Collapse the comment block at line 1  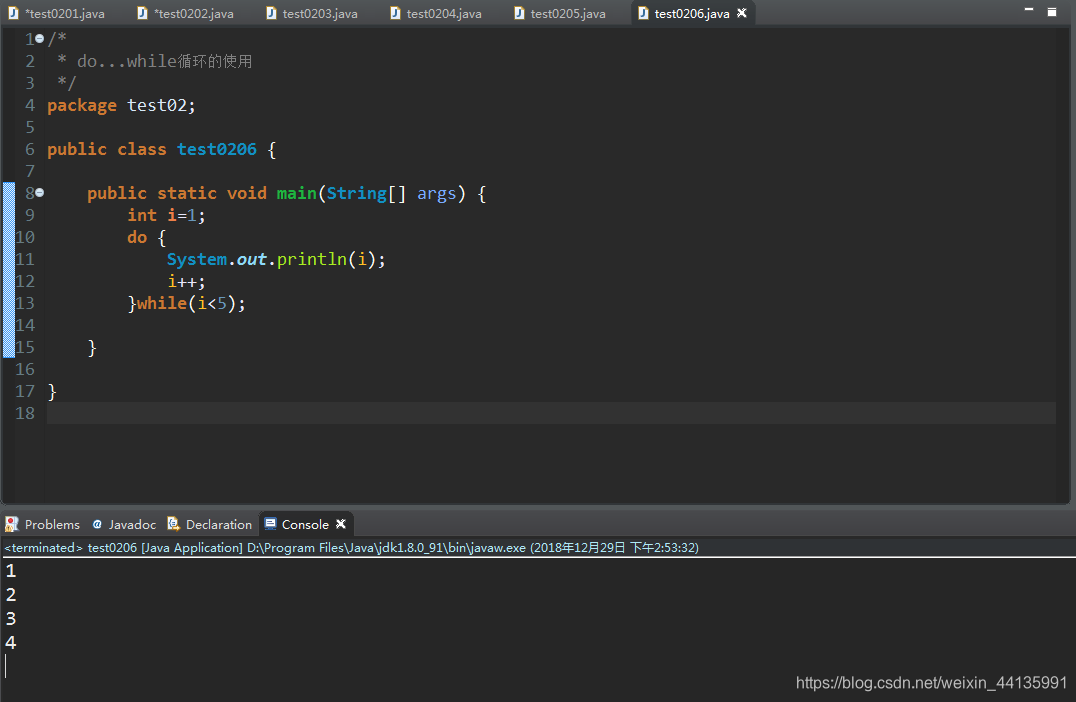pyautogui.click(x=40, y=39)
